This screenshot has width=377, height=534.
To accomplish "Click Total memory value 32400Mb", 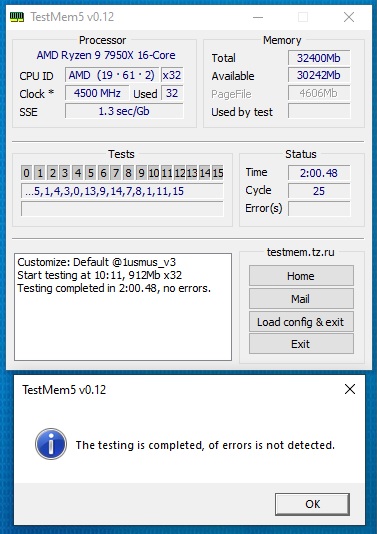I will pyautogui.click(x=319, y=58).
